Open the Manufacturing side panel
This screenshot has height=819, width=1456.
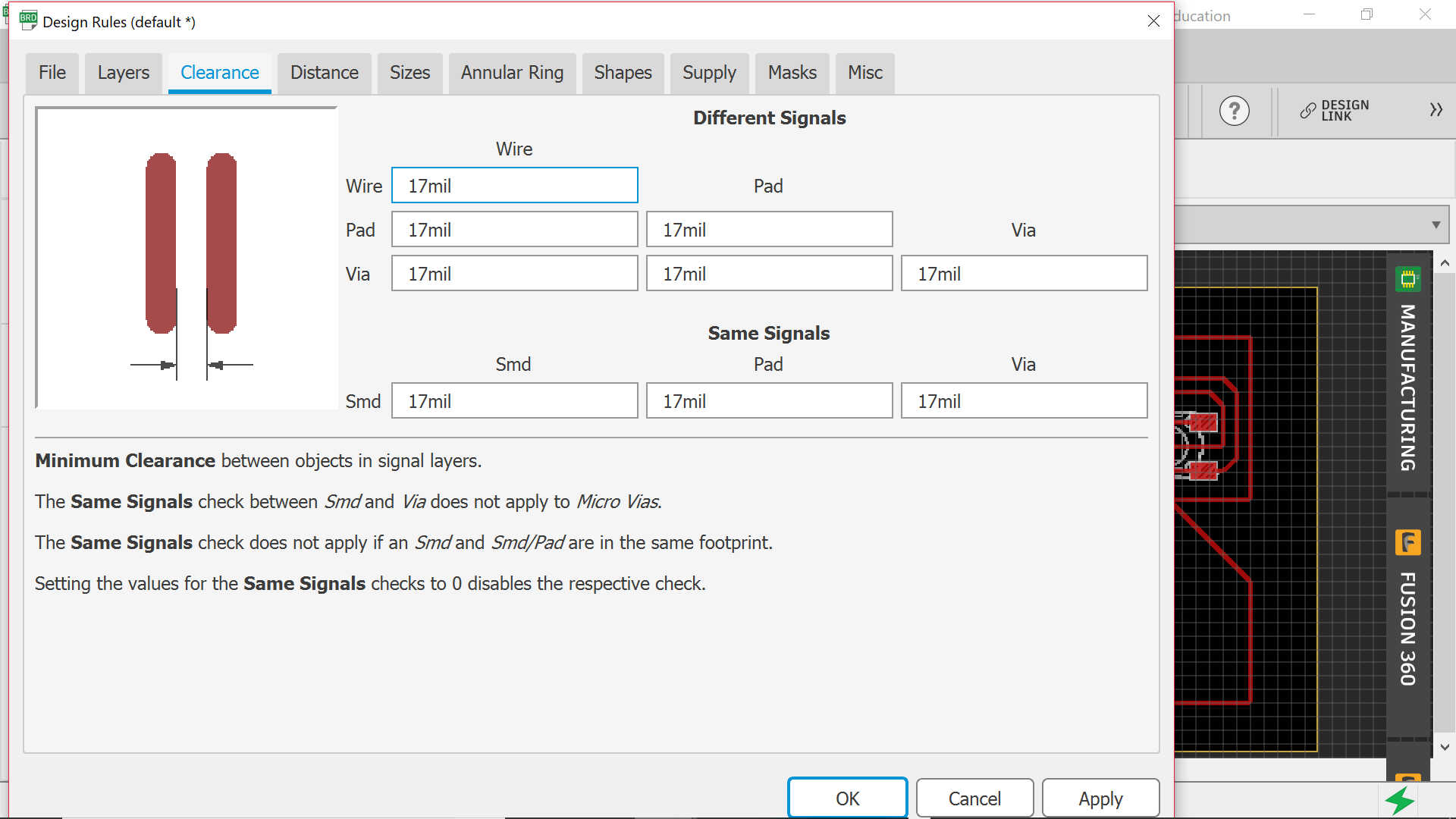[x=1408, y=372]
